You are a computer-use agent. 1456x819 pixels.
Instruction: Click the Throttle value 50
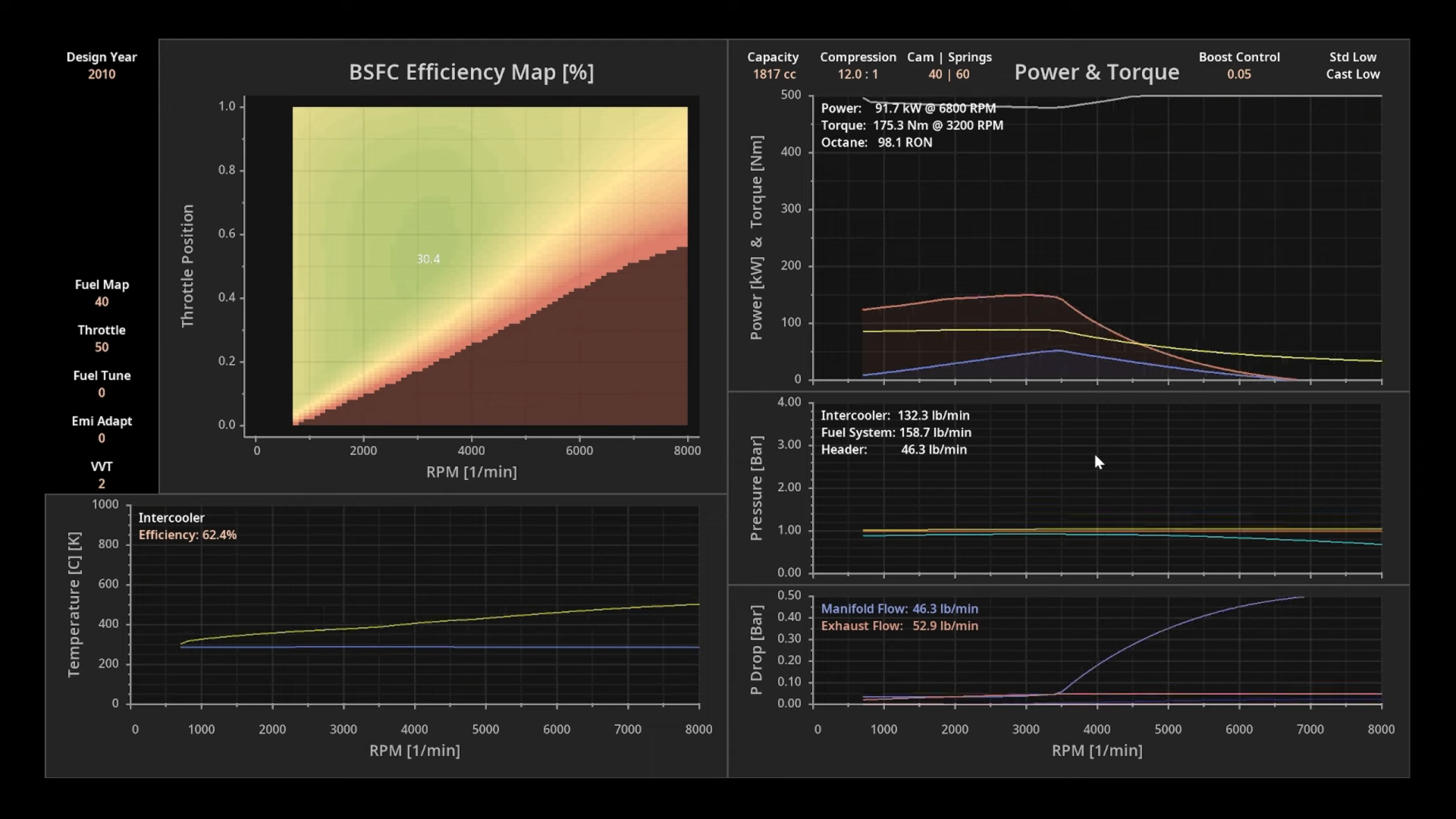(102, 347)
